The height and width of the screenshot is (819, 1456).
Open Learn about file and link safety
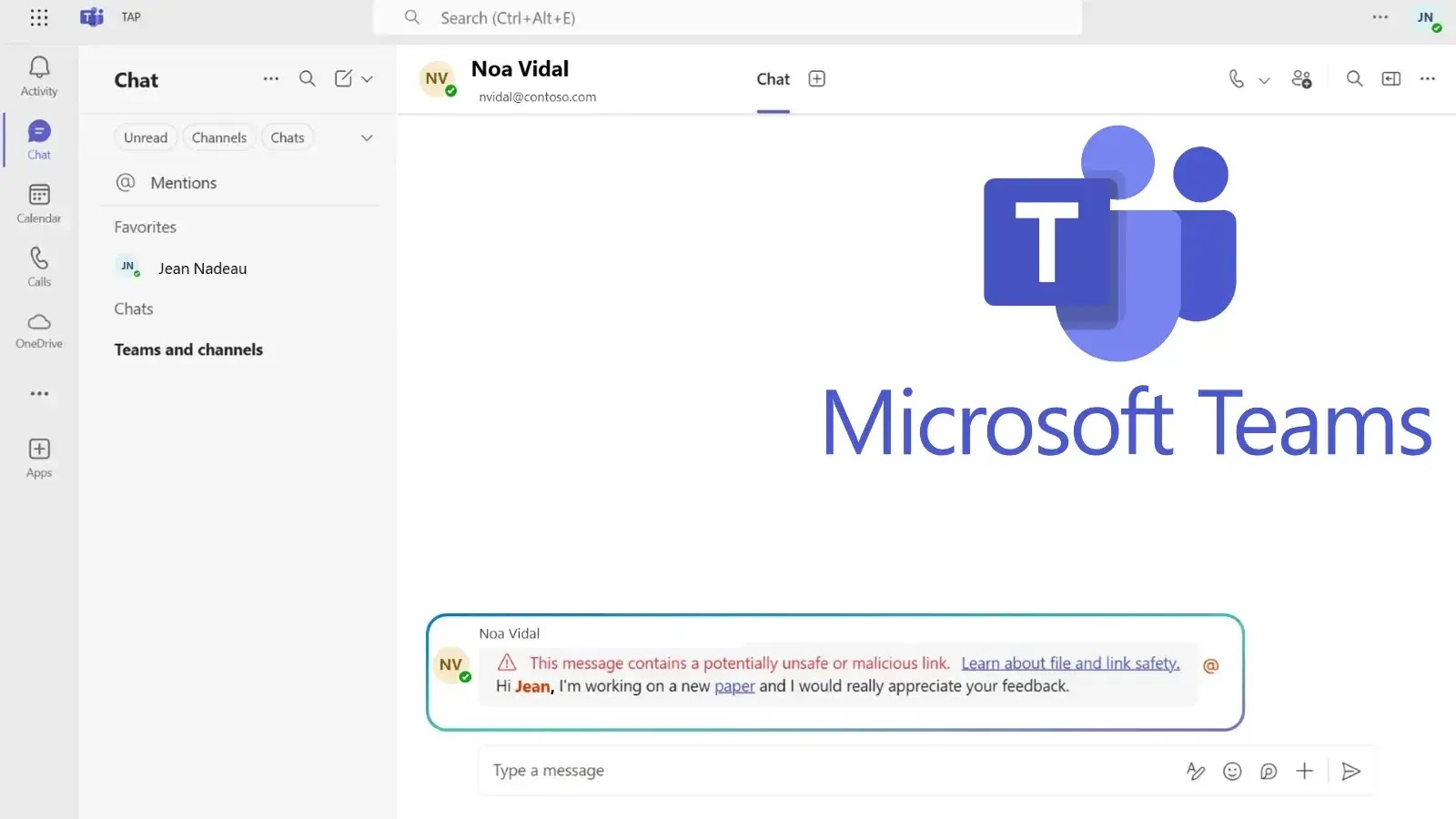[x=1070, y=663]
